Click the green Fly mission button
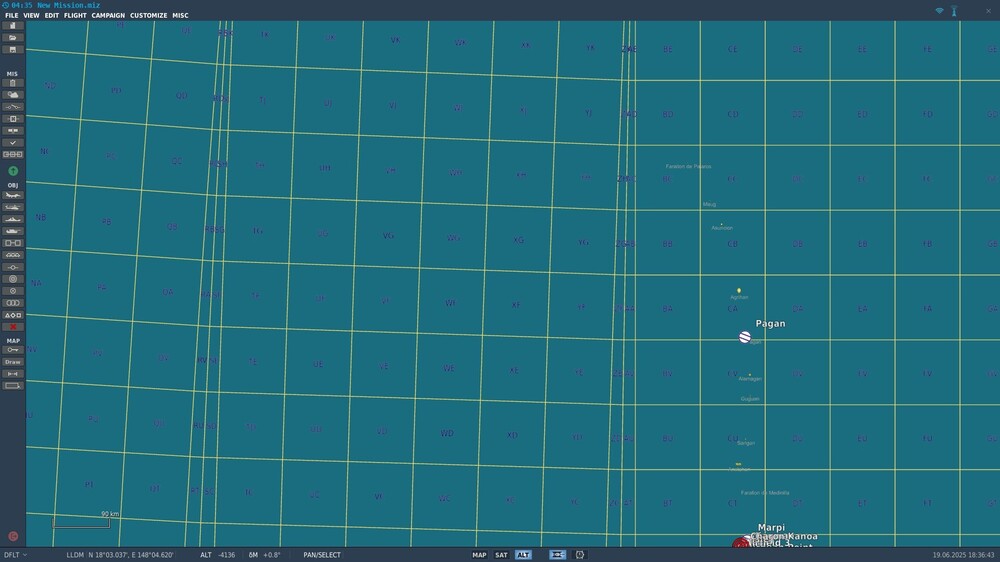Screen dimensions: 1000x562 tap(13, 171)
